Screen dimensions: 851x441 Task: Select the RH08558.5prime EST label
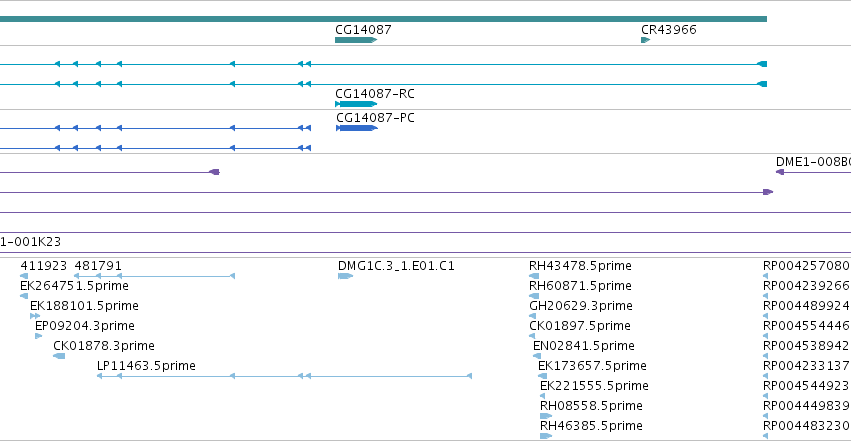591,406
